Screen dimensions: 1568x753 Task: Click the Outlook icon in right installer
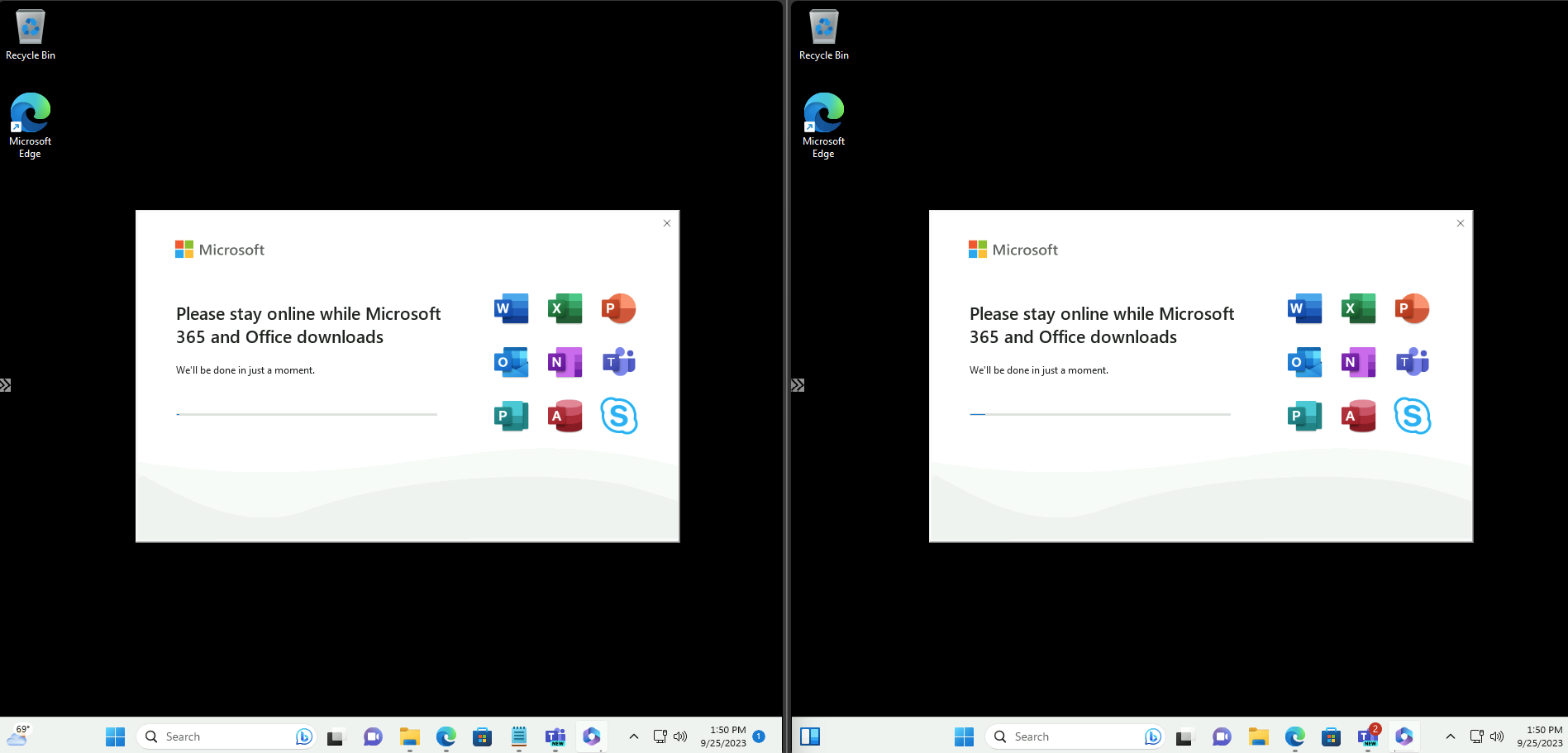(1304, 362)
